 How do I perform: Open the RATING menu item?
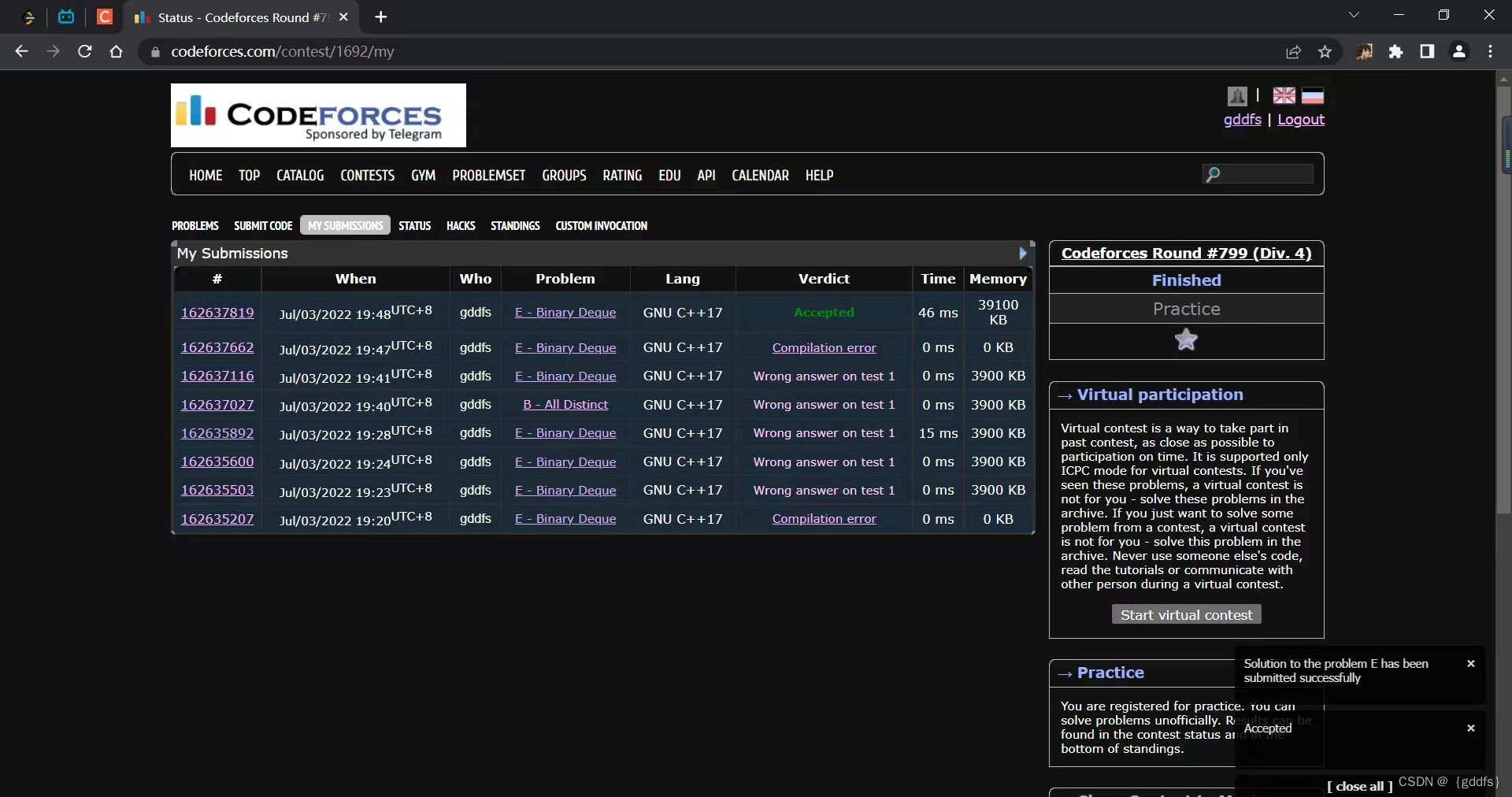(x=622, y=175)
